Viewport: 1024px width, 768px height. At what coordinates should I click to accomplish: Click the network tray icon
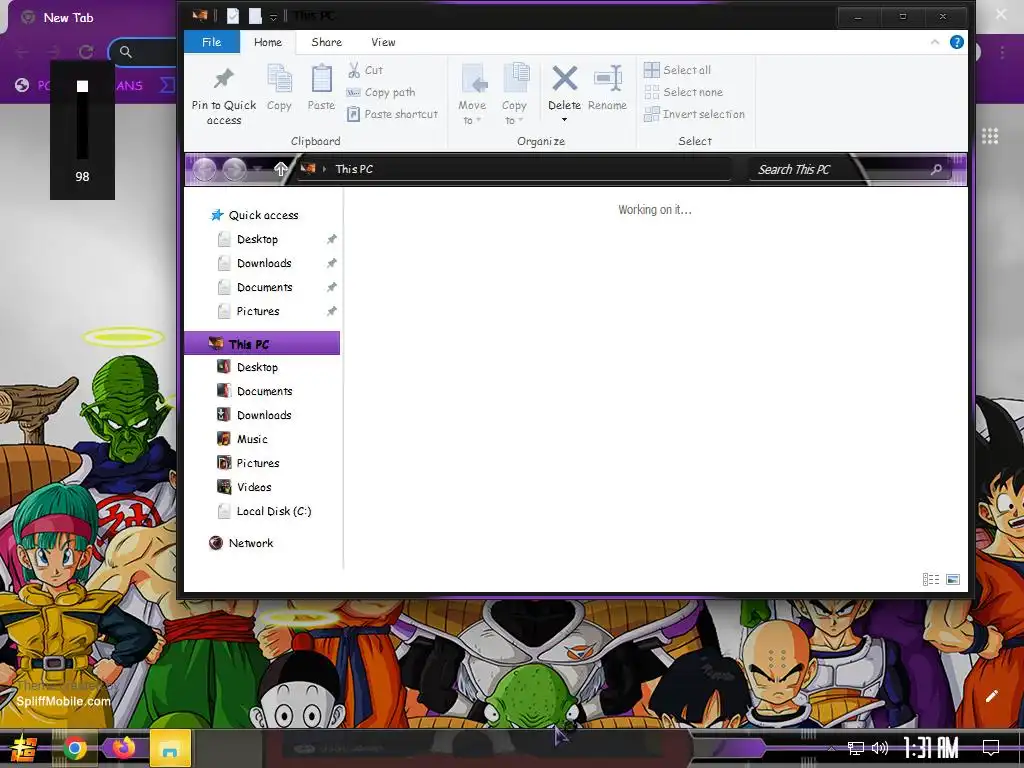pos(856,748)
